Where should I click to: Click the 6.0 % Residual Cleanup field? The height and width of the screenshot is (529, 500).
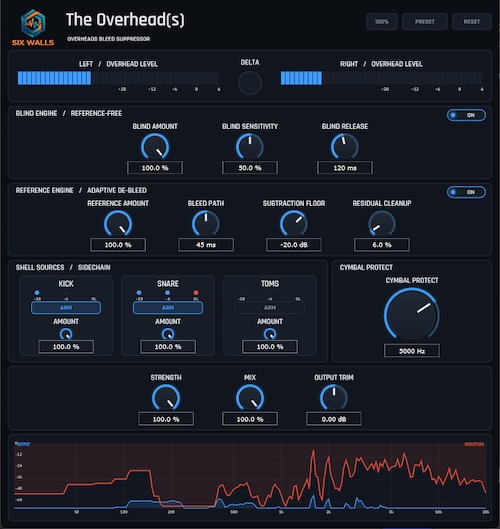click(x=382, y=245)
